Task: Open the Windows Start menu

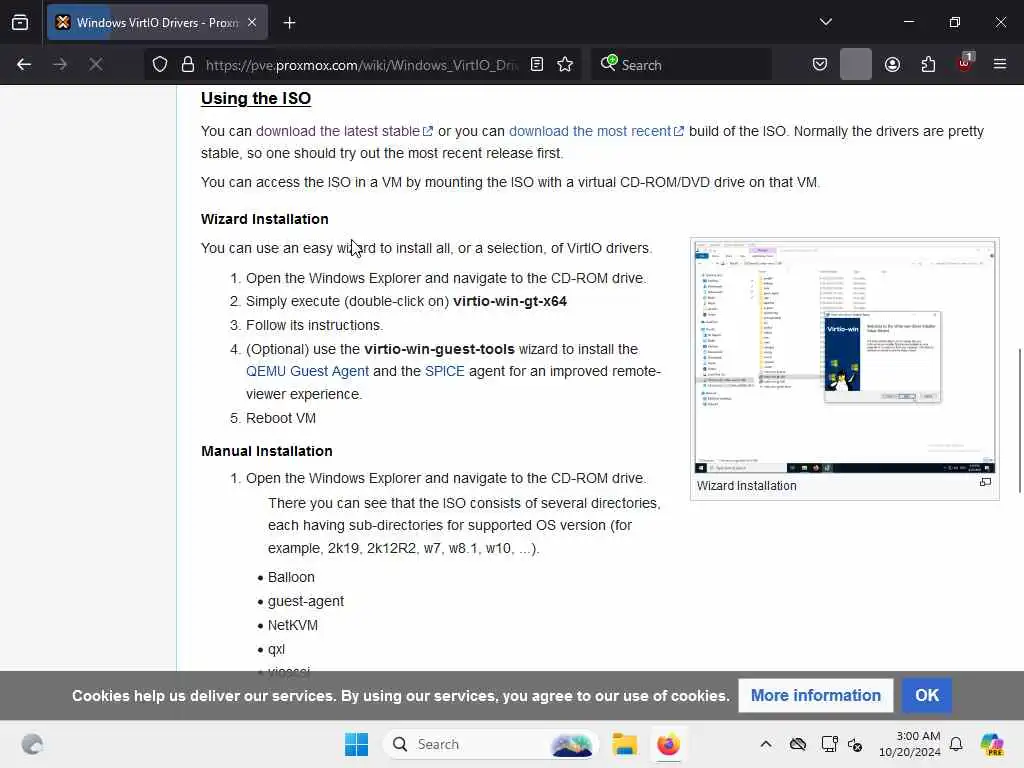Action: click(357, 744)
